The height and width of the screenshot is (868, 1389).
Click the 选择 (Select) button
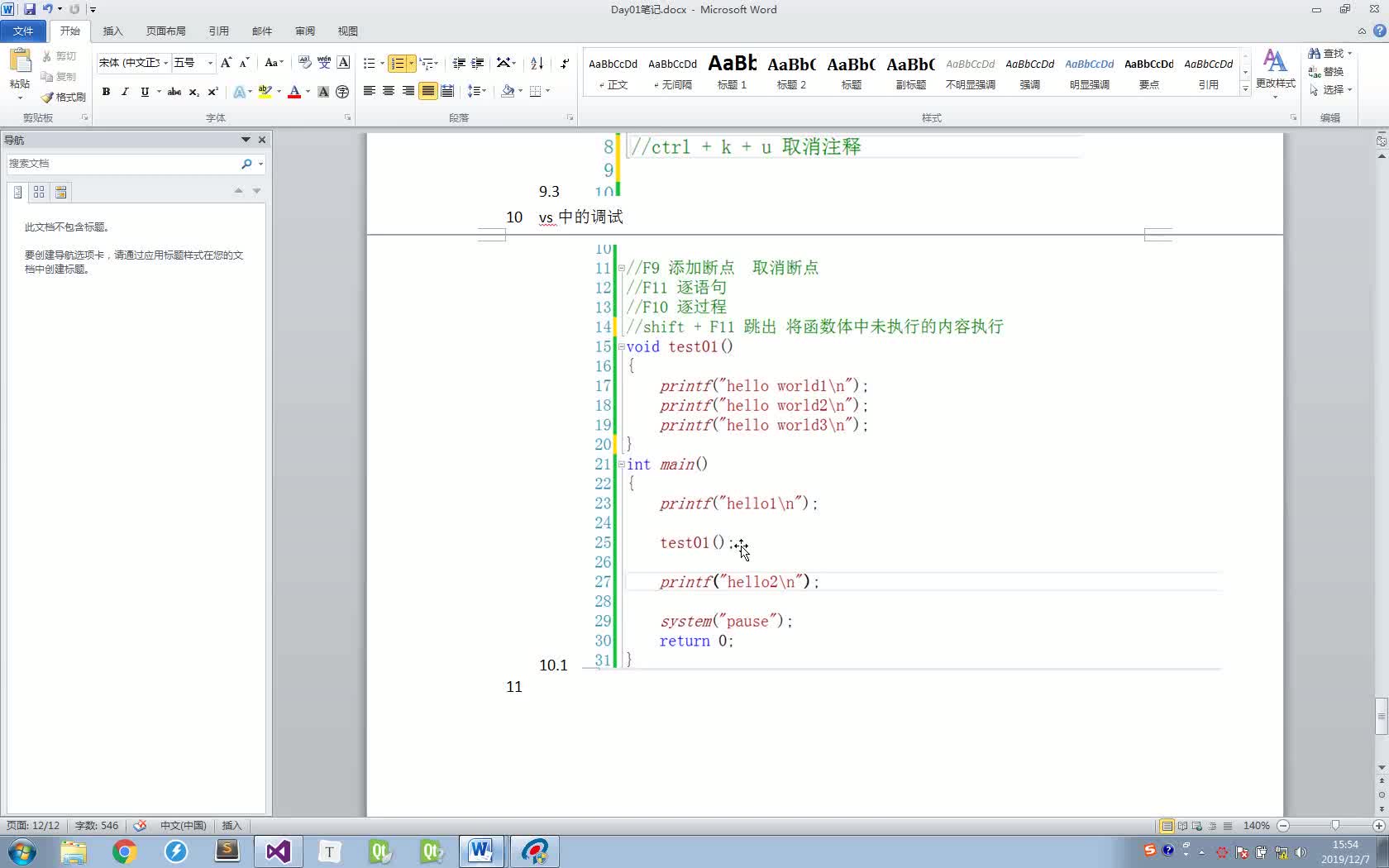pyautogui.click(x=1330, y=89)
